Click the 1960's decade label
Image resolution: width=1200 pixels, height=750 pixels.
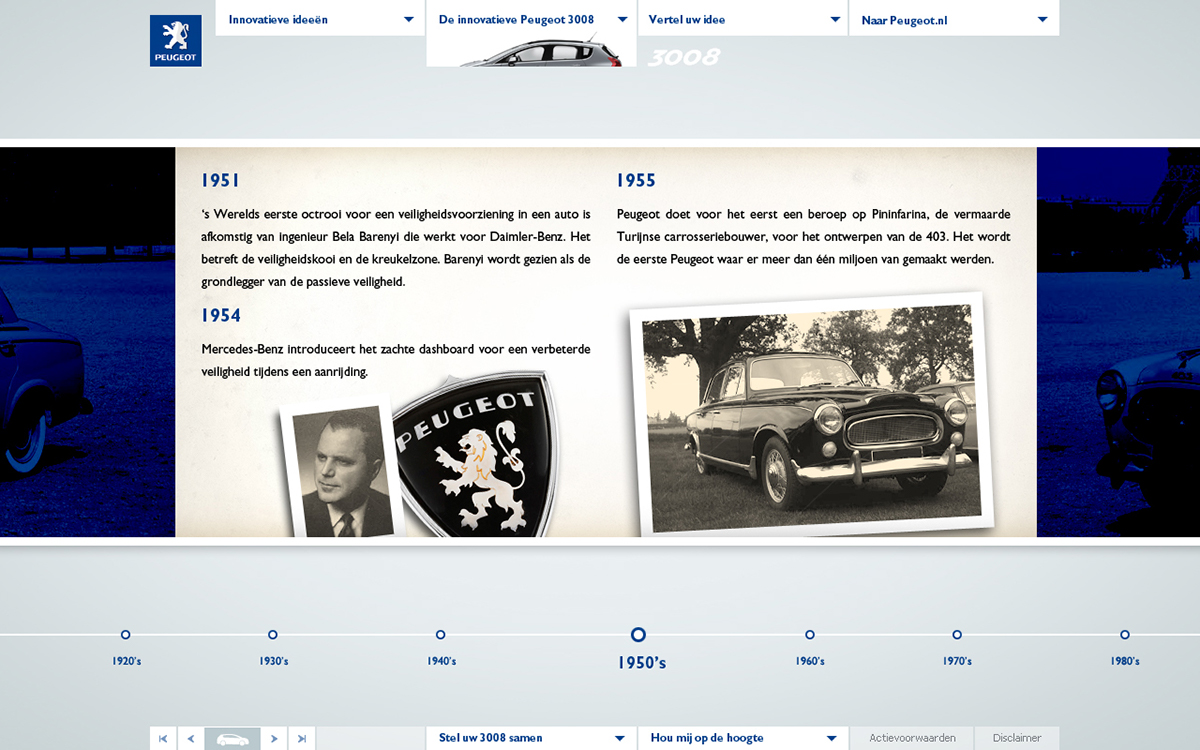pyautogui.click(x=810, y=661)
